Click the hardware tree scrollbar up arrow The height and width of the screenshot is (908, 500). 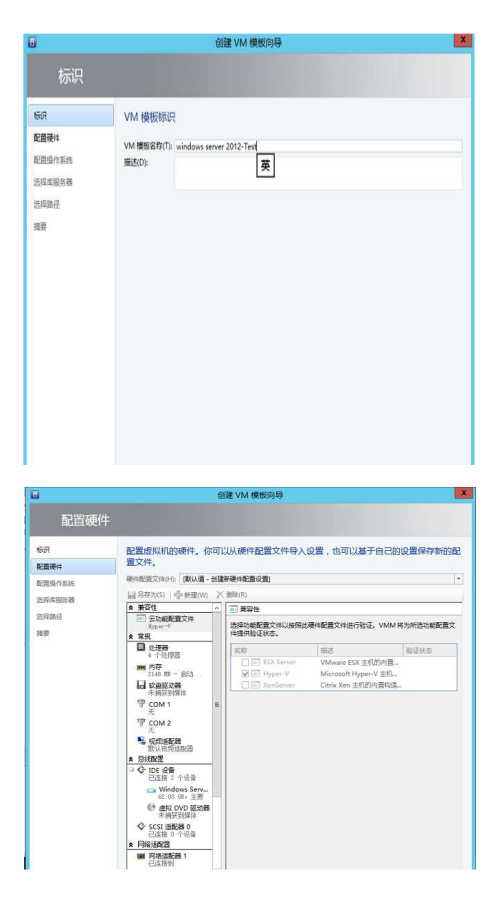click(217, 608)
